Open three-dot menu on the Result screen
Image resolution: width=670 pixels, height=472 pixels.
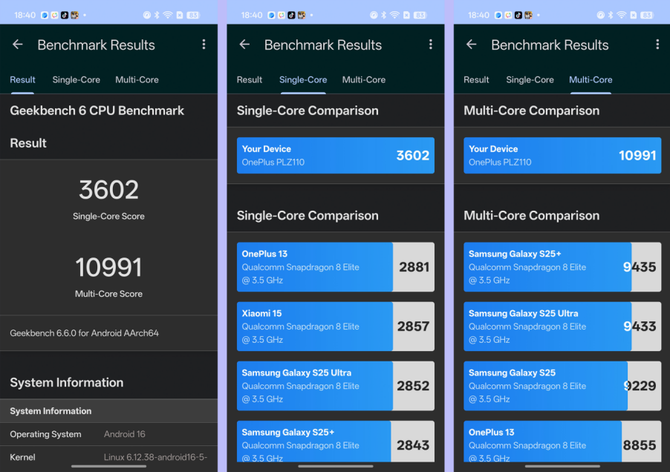[204, 45]
